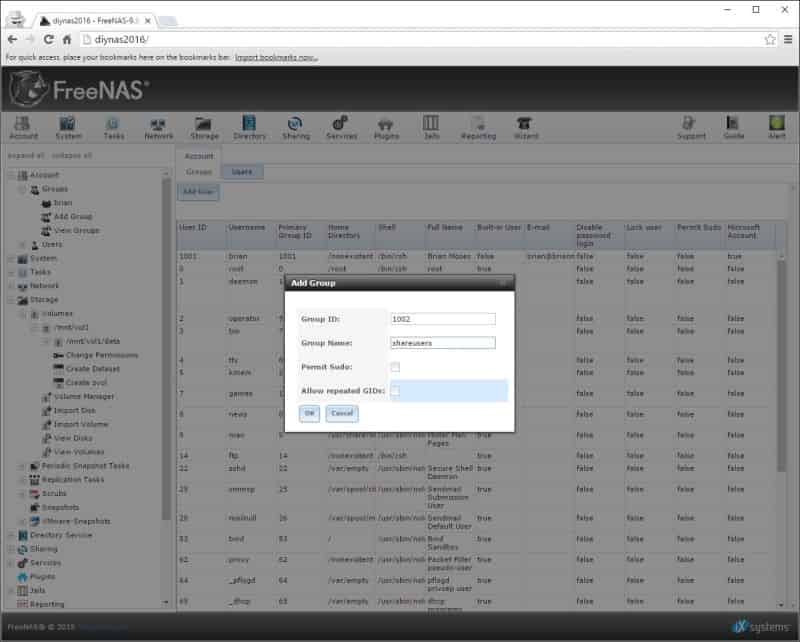
Task: Open Snapshots tree item
Action: pyautogui.click(x=54, y=507)
